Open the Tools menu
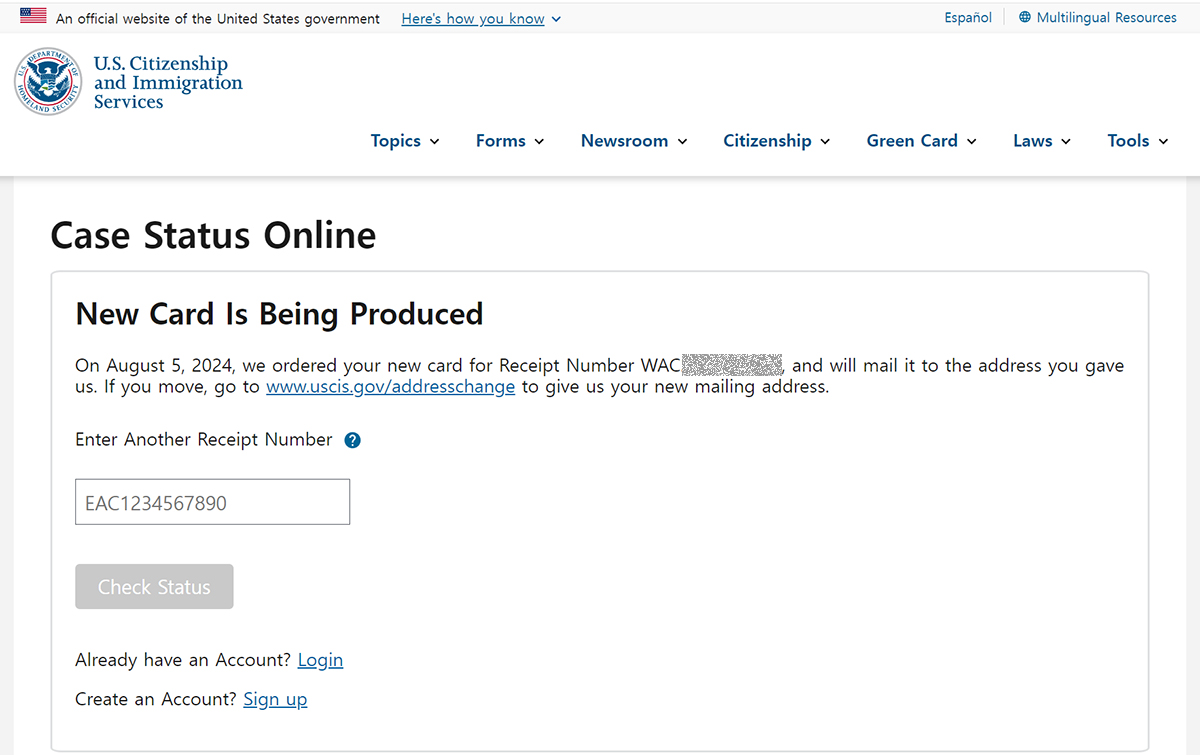1200x755 pixels. [1138, 141]
